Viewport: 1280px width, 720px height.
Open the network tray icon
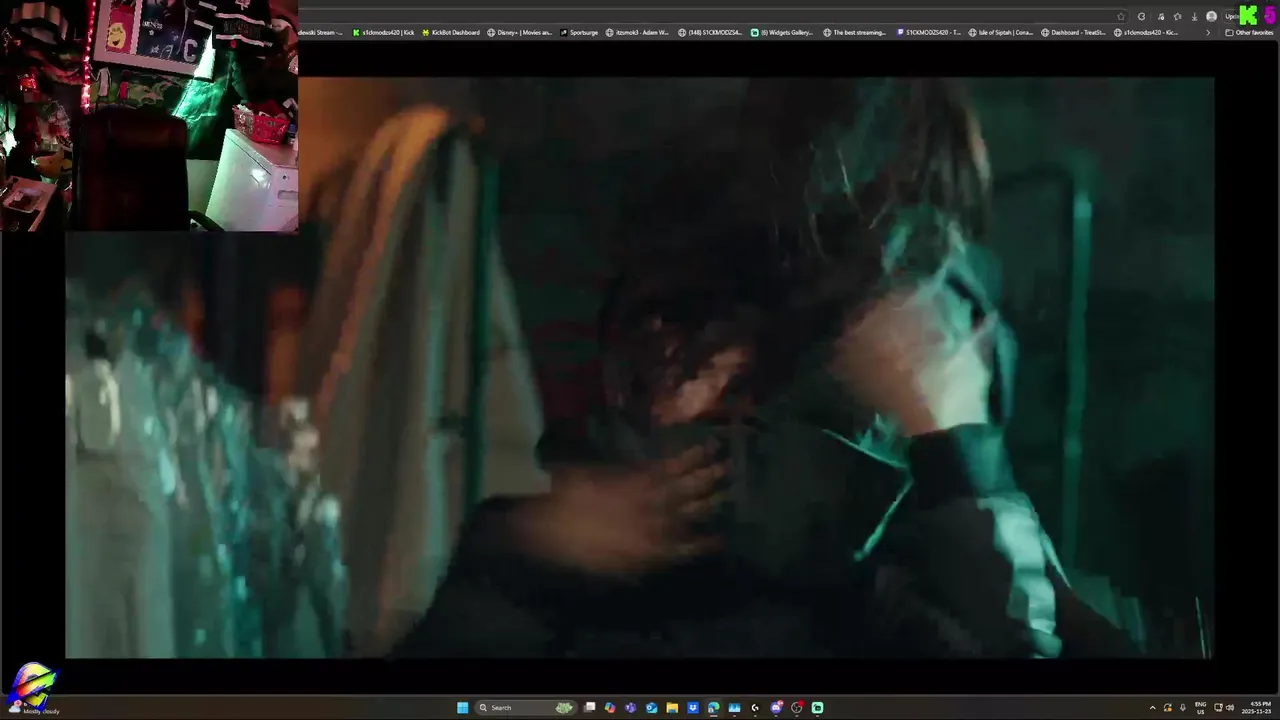(x=1218, y=708)
